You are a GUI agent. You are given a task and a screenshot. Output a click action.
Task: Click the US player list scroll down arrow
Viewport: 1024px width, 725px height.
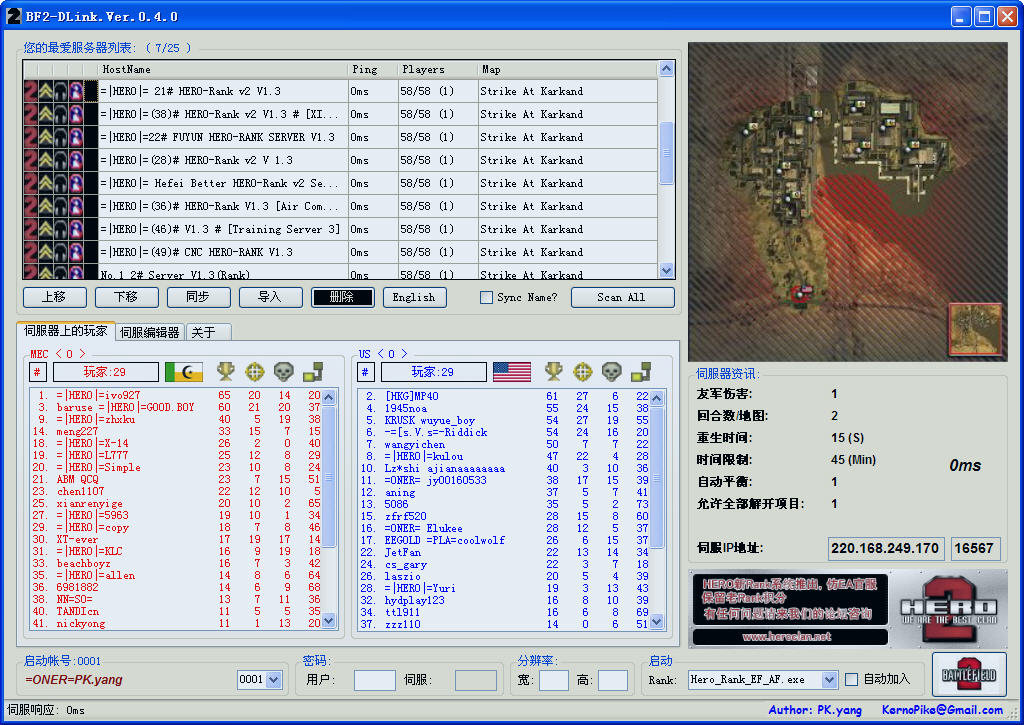pyautogui.click(x=657, y=620)
